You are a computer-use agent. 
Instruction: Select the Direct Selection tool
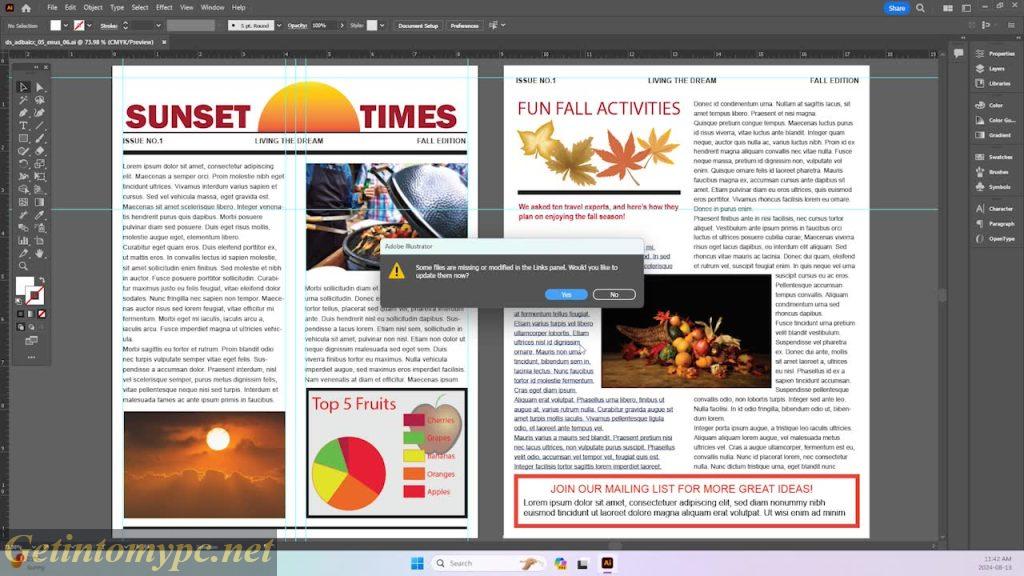point(40,87)
